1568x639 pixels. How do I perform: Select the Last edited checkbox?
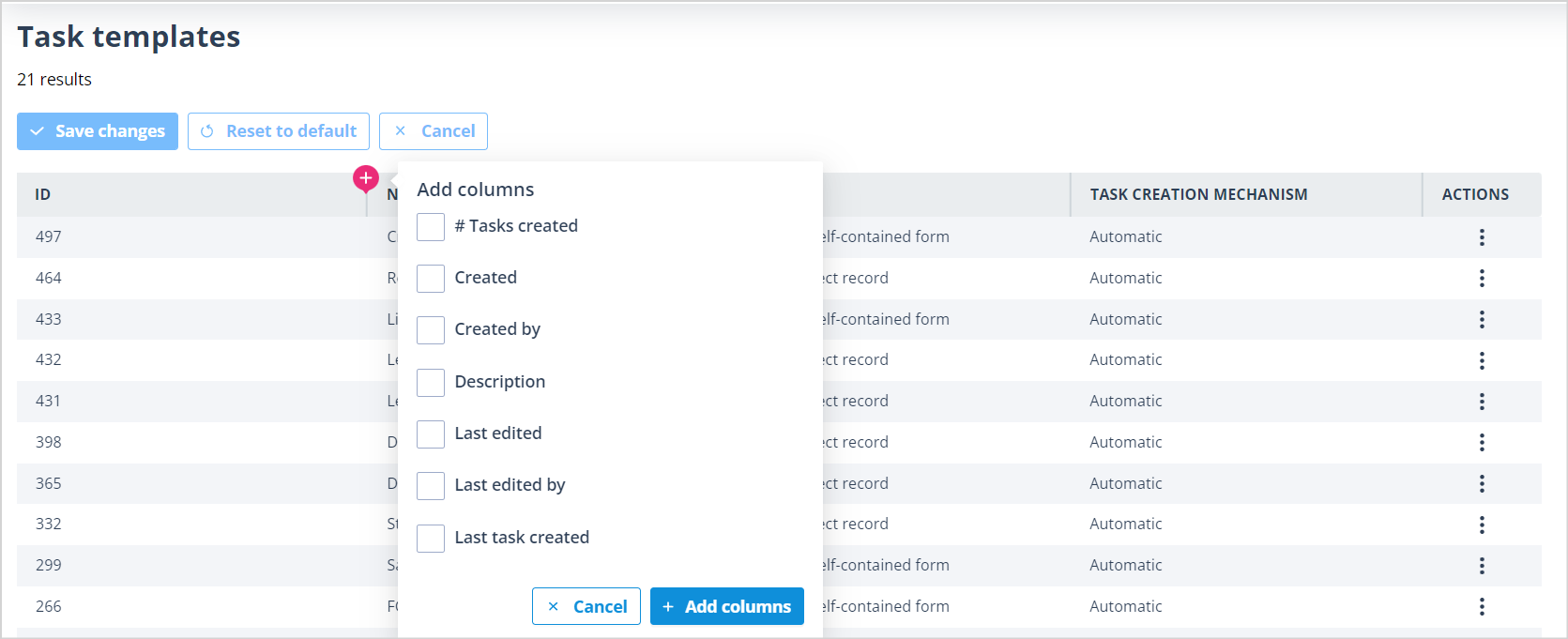(x=431, y=434)
